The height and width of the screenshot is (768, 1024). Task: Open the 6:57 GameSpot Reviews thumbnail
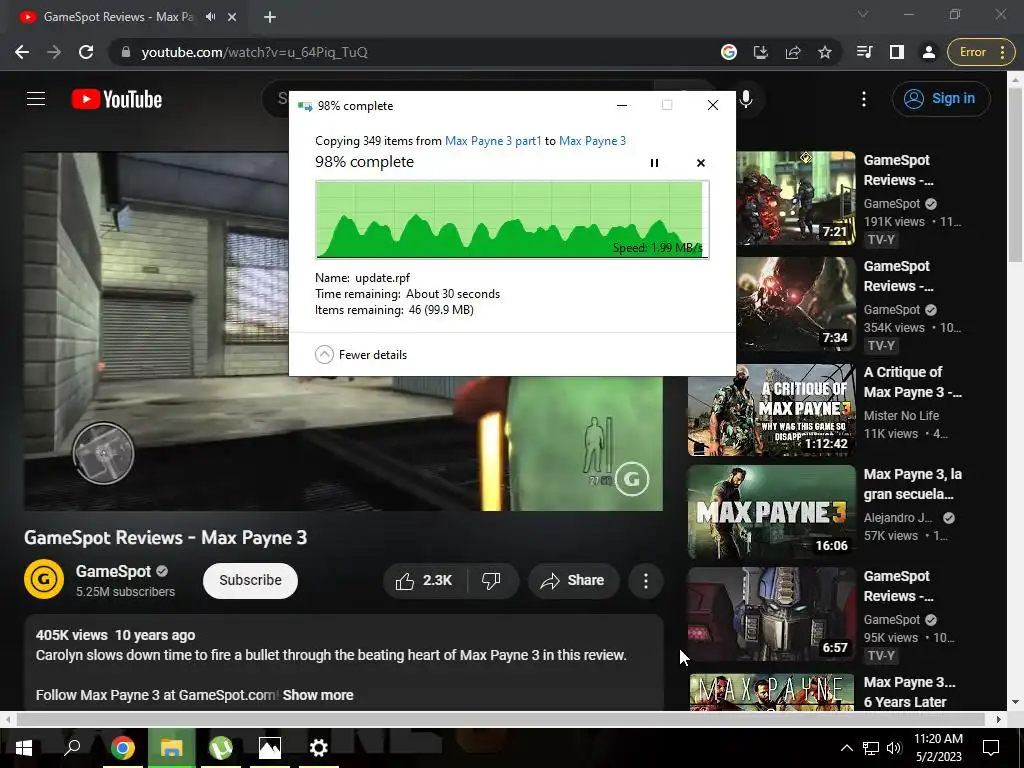coord(771,614)
